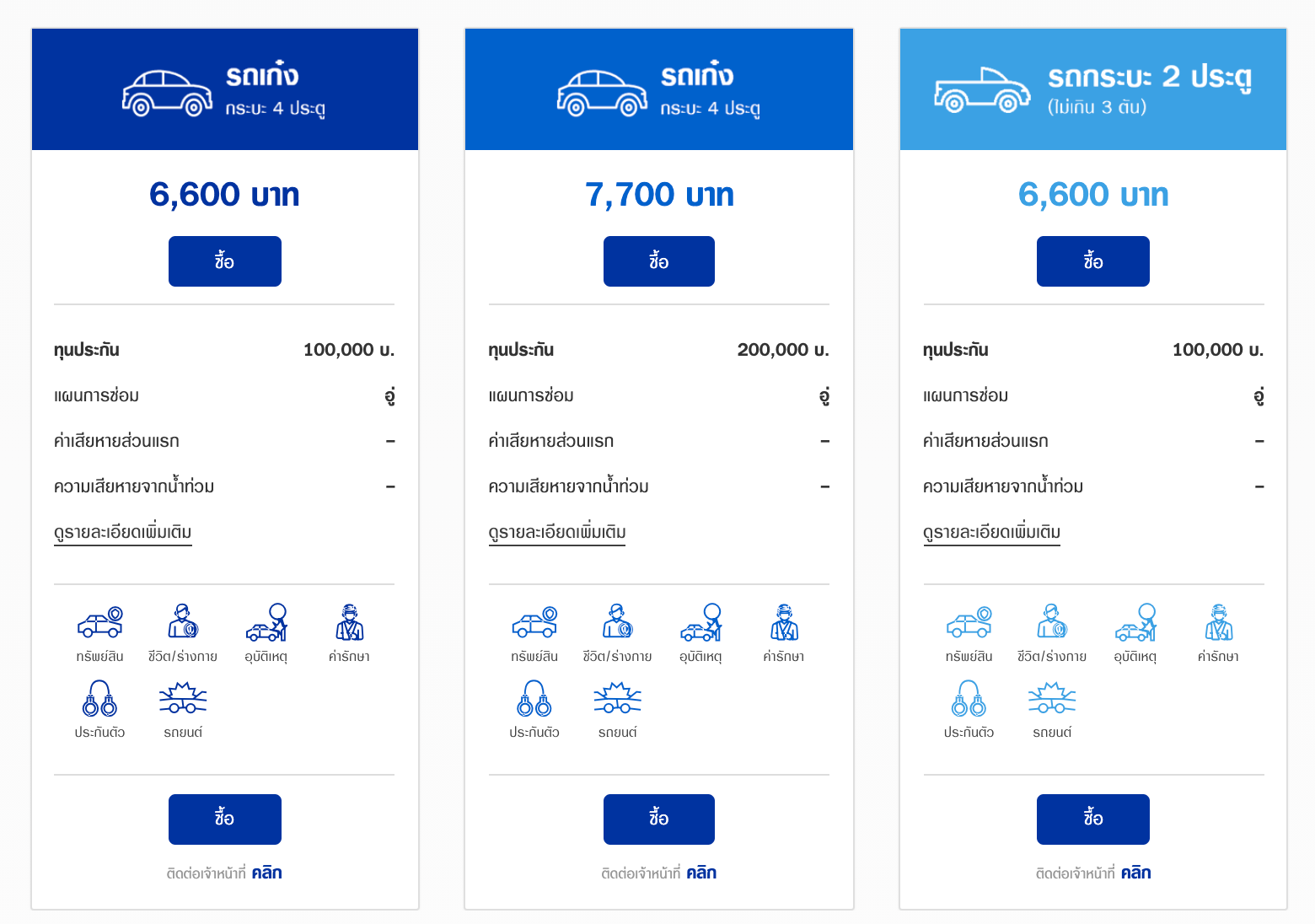Click the ประกันตัว icon in the dark-blue รถเก๋ง 6,600 card
1315x924 pixels.
tap(99, 698)
